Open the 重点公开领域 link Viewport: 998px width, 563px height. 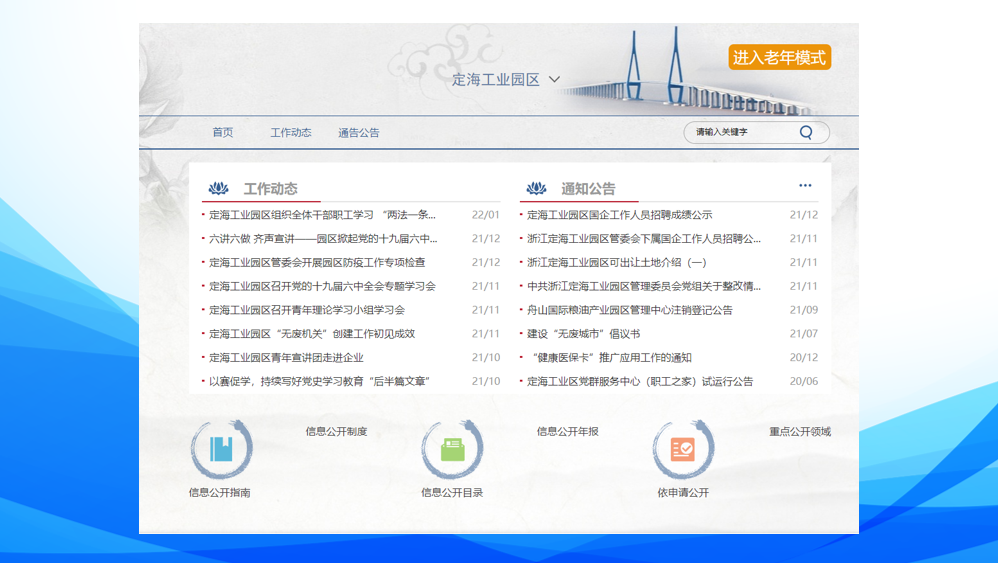click(799, 432)
